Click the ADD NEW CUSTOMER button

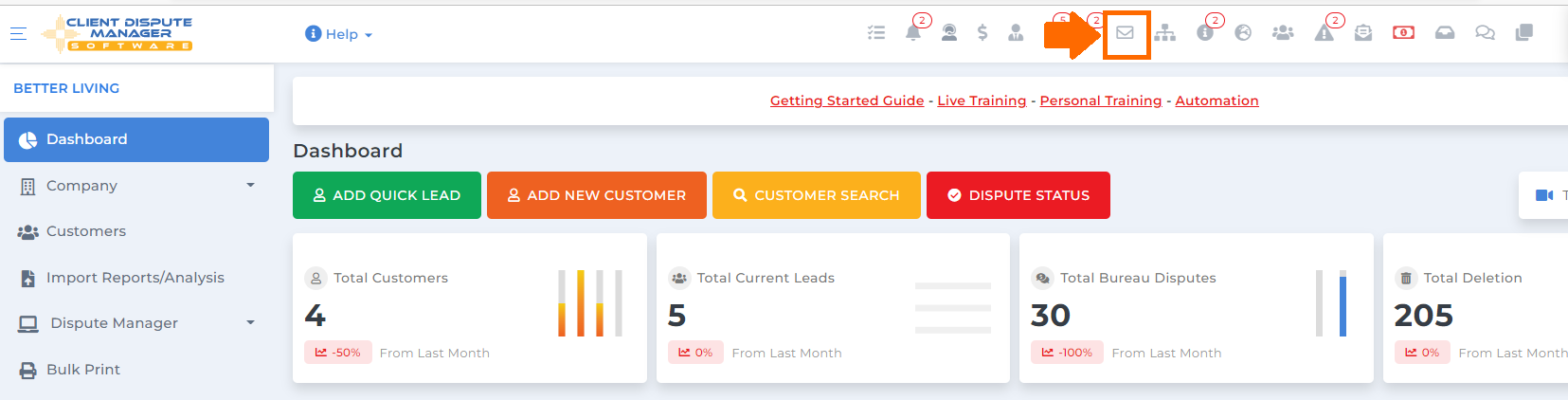tap(597, 195)
